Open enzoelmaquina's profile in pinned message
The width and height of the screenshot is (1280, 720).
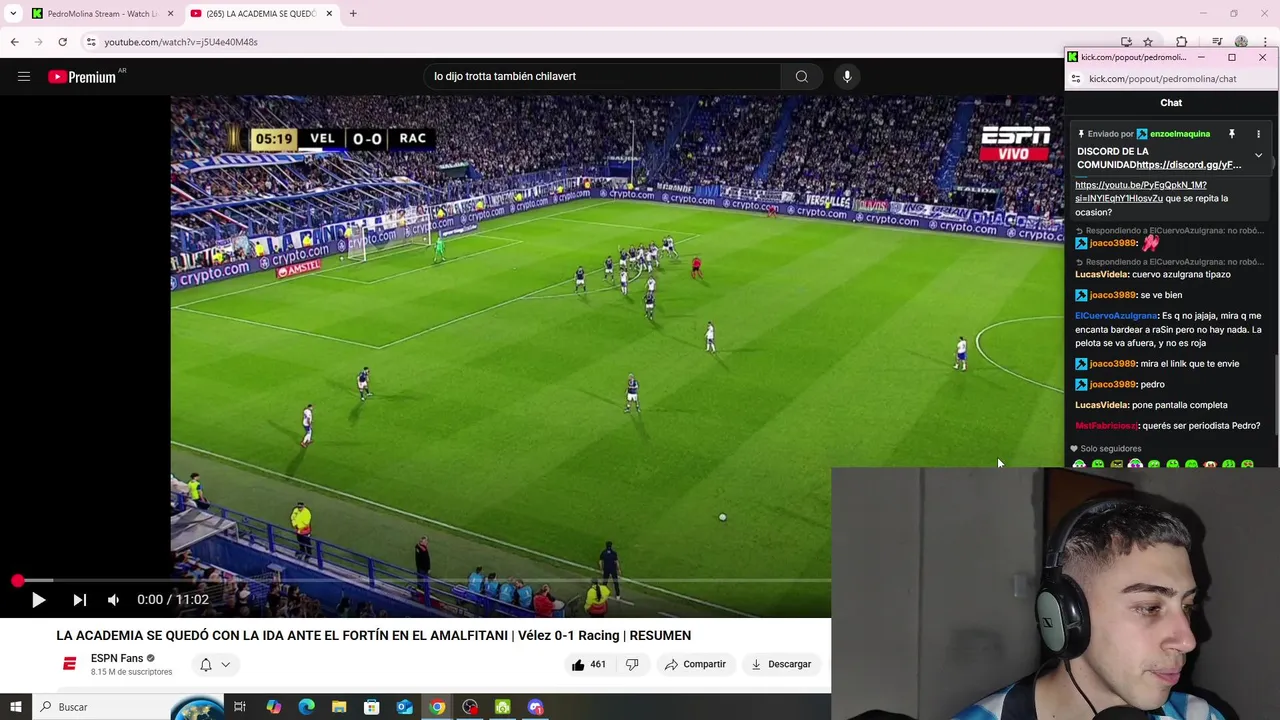(1180, 134)
